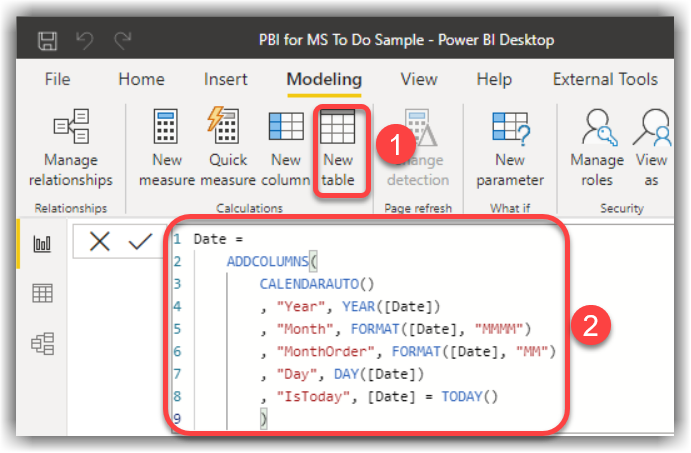The image size is (691, 453).
Task: Create a New parameter
Action: pos(510,148)
